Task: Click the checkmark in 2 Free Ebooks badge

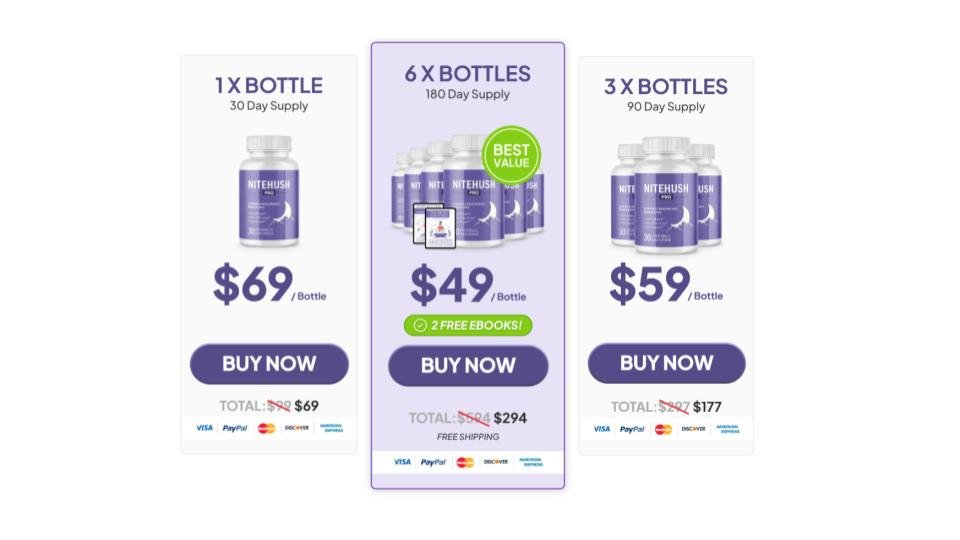Action: click(x=420, y=325)
